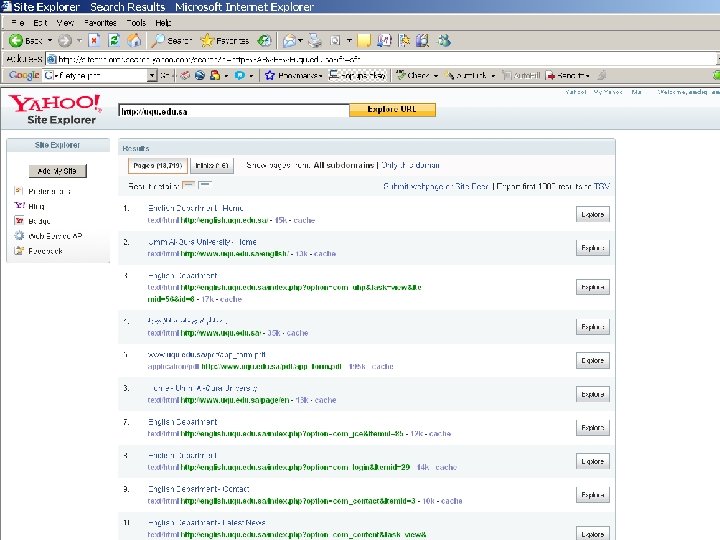Image resolution: width=720 pixels, height=540 pixels.
Task: Click the Mail envelope icon
Action: (289, 41)
